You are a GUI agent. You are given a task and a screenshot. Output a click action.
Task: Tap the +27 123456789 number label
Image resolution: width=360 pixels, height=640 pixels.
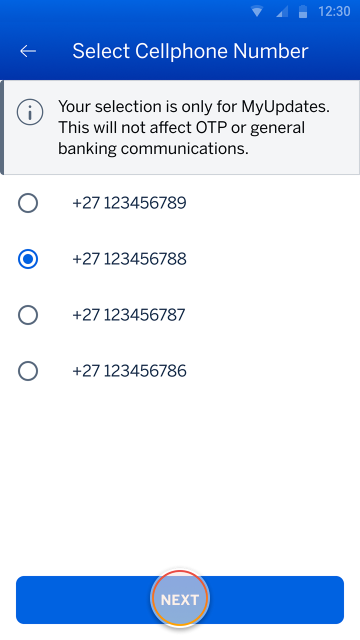[129, 203]
